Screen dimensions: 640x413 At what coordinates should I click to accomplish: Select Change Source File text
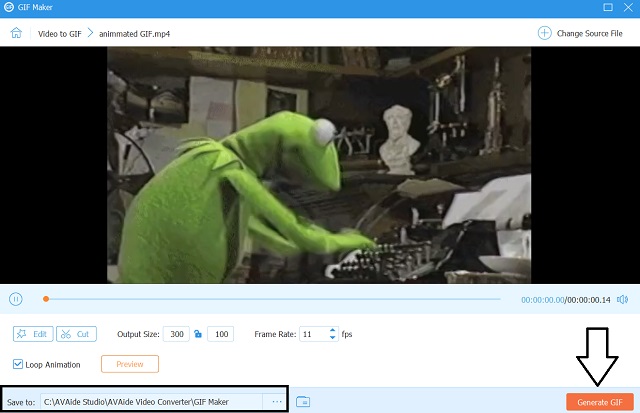(x=589, y=33)
